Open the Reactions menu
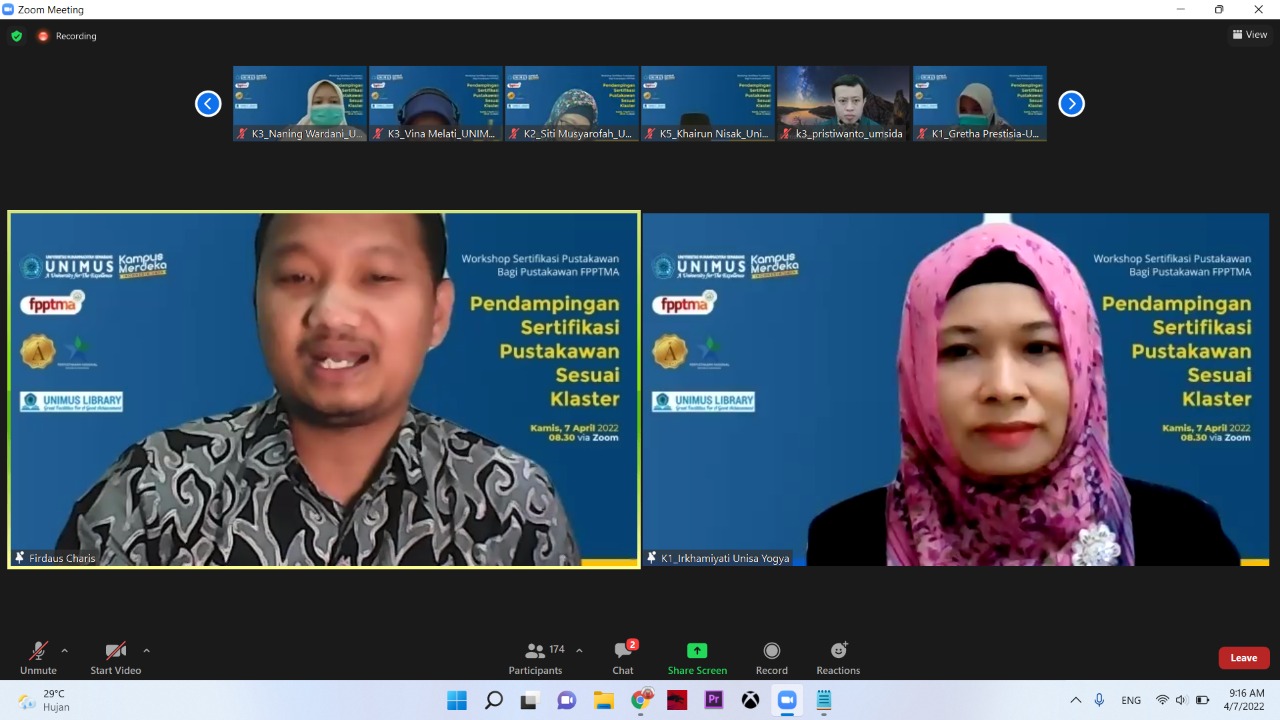Viewport: 1280px width, 720px height. 838,657
